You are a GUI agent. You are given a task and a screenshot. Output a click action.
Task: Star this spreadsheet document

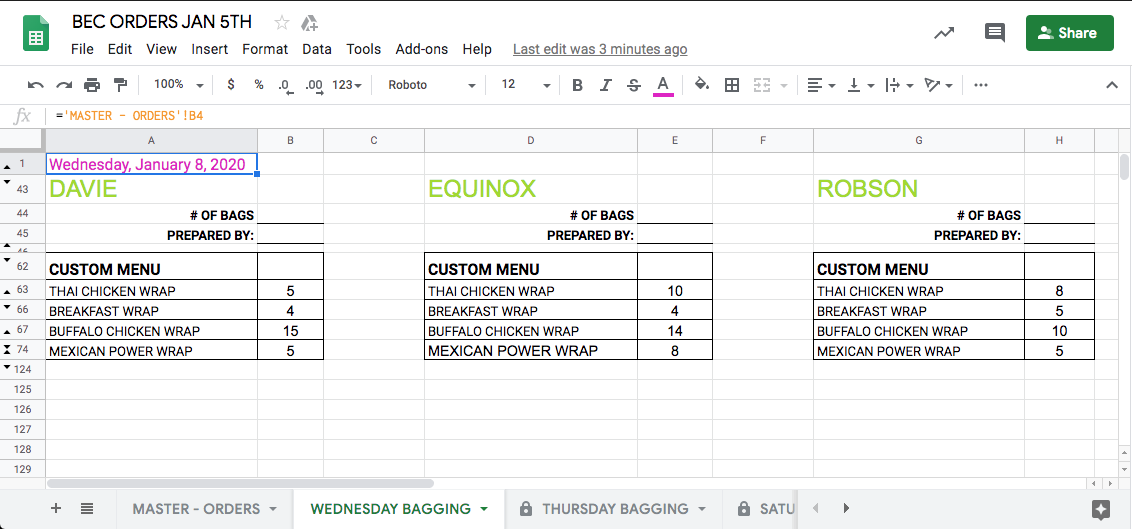coord(282,22)
